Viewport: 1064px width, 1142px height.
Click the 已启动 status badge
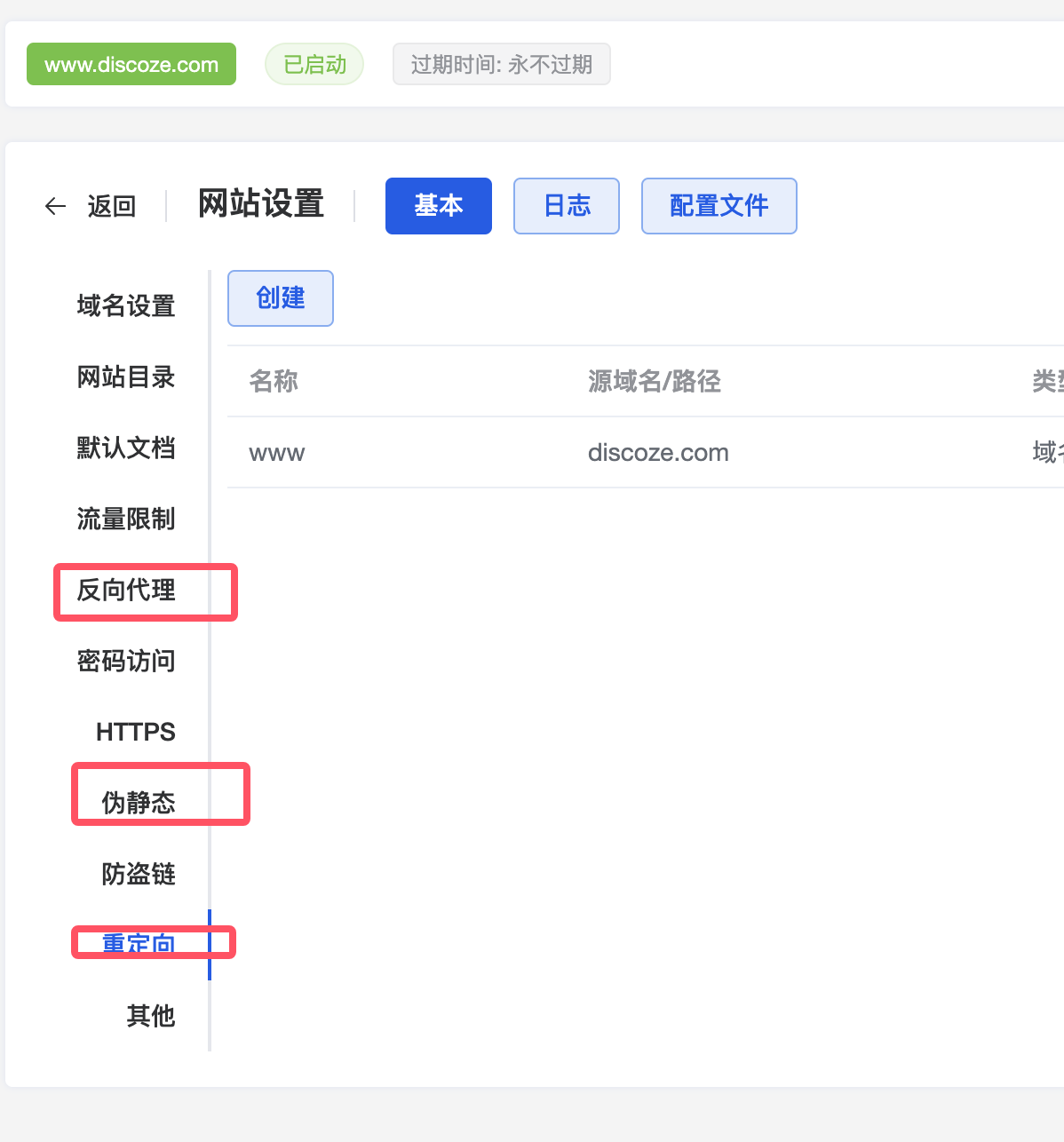coord(314,65)
